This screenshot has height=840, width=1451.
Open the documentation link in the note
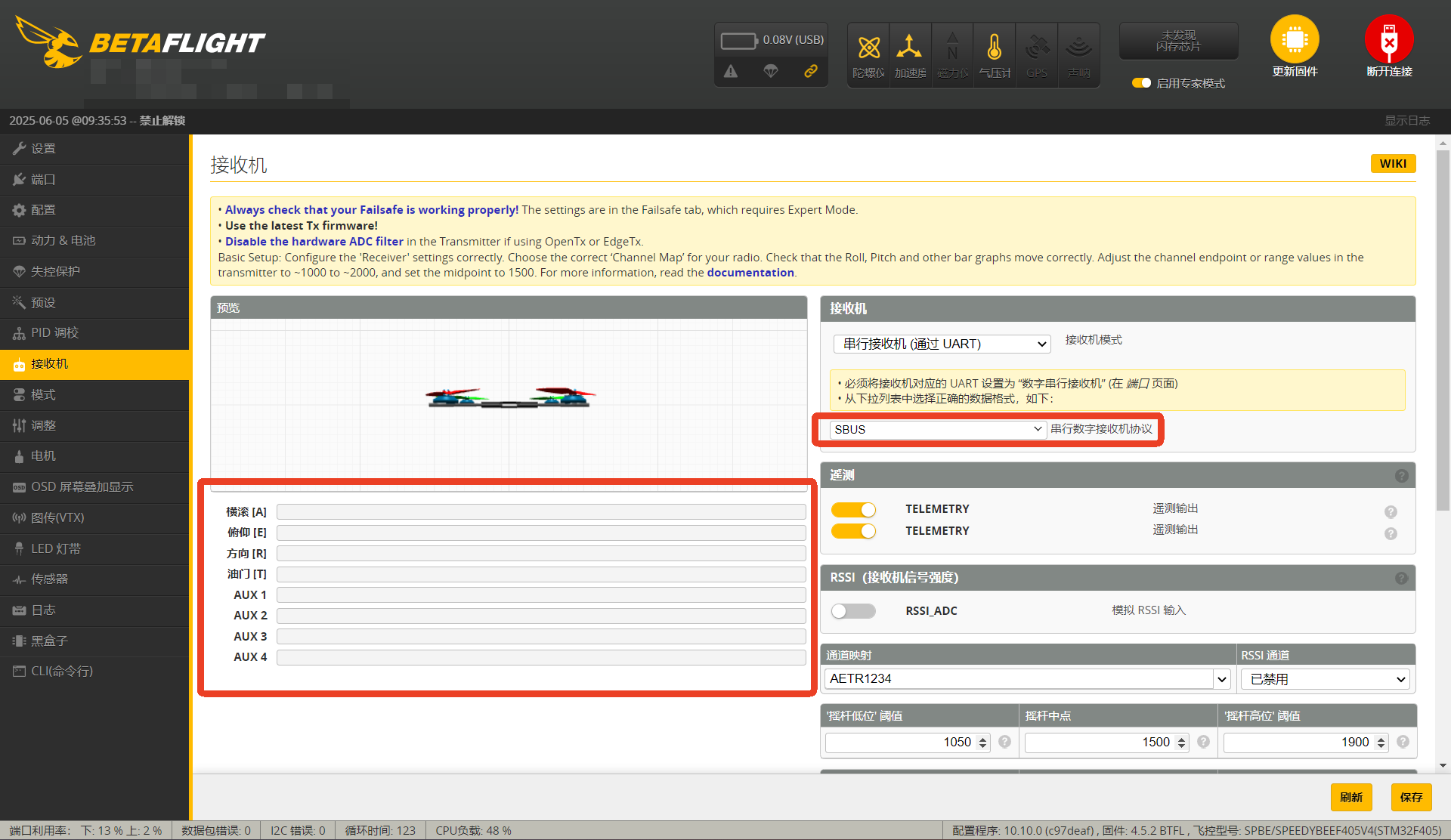coord(750,273)
